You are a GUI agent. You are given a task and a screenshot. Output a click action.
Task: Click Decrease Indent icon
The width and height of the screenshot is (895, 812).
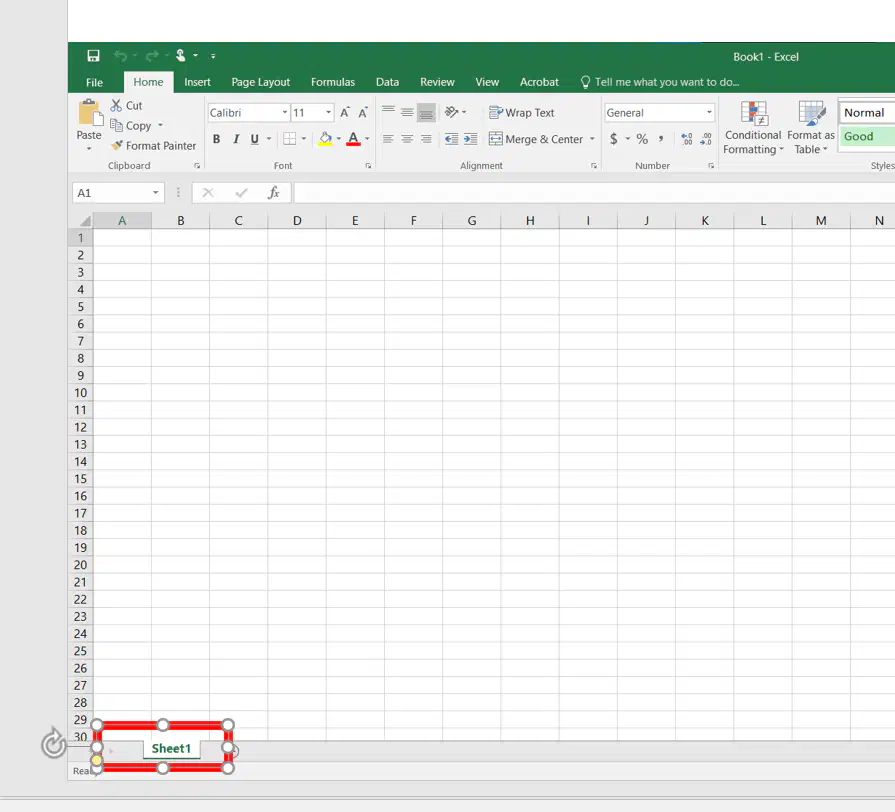point(451,139)
